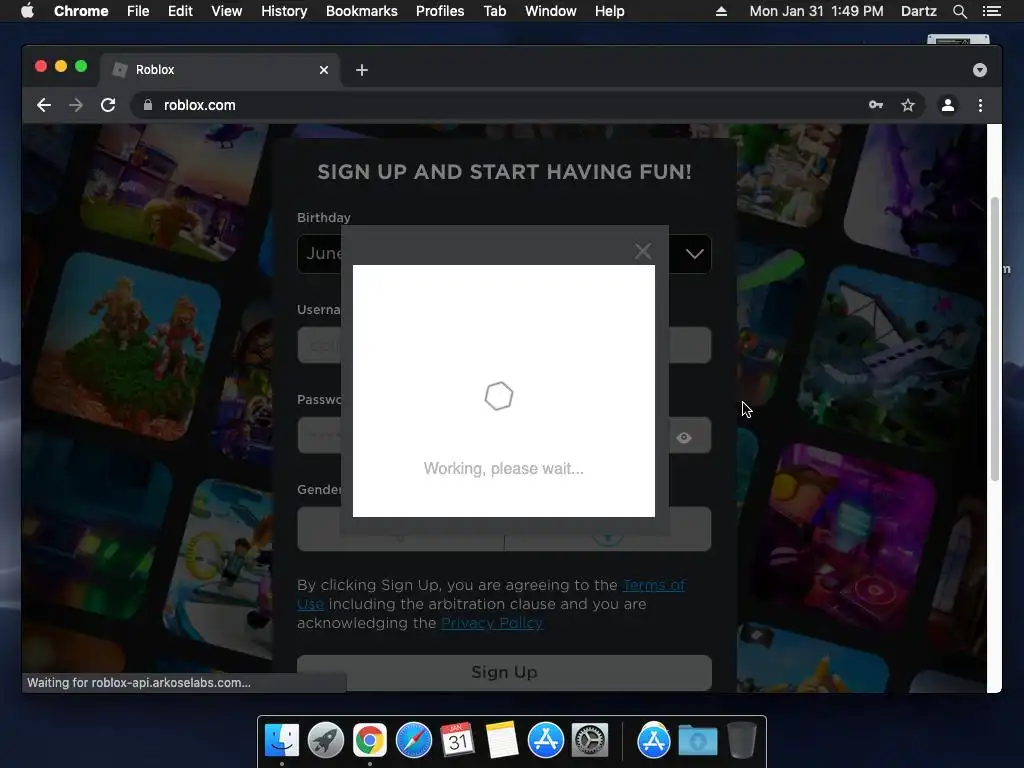Open the saved passwords key icon

click(x=876, y=105)
